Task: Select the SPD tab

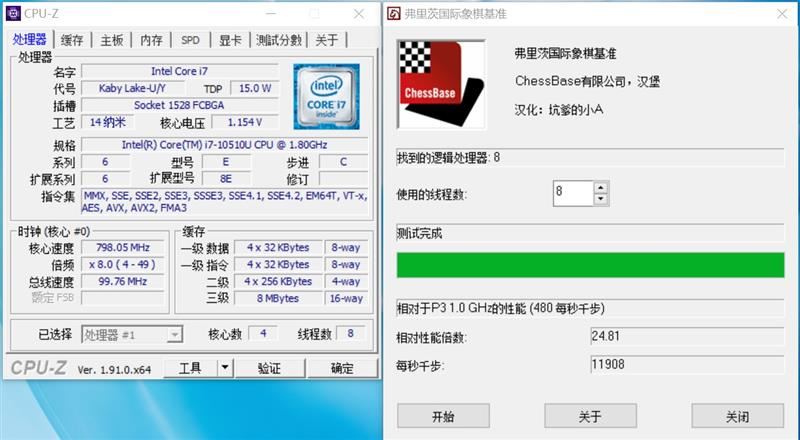Action: tap(190, 40)
